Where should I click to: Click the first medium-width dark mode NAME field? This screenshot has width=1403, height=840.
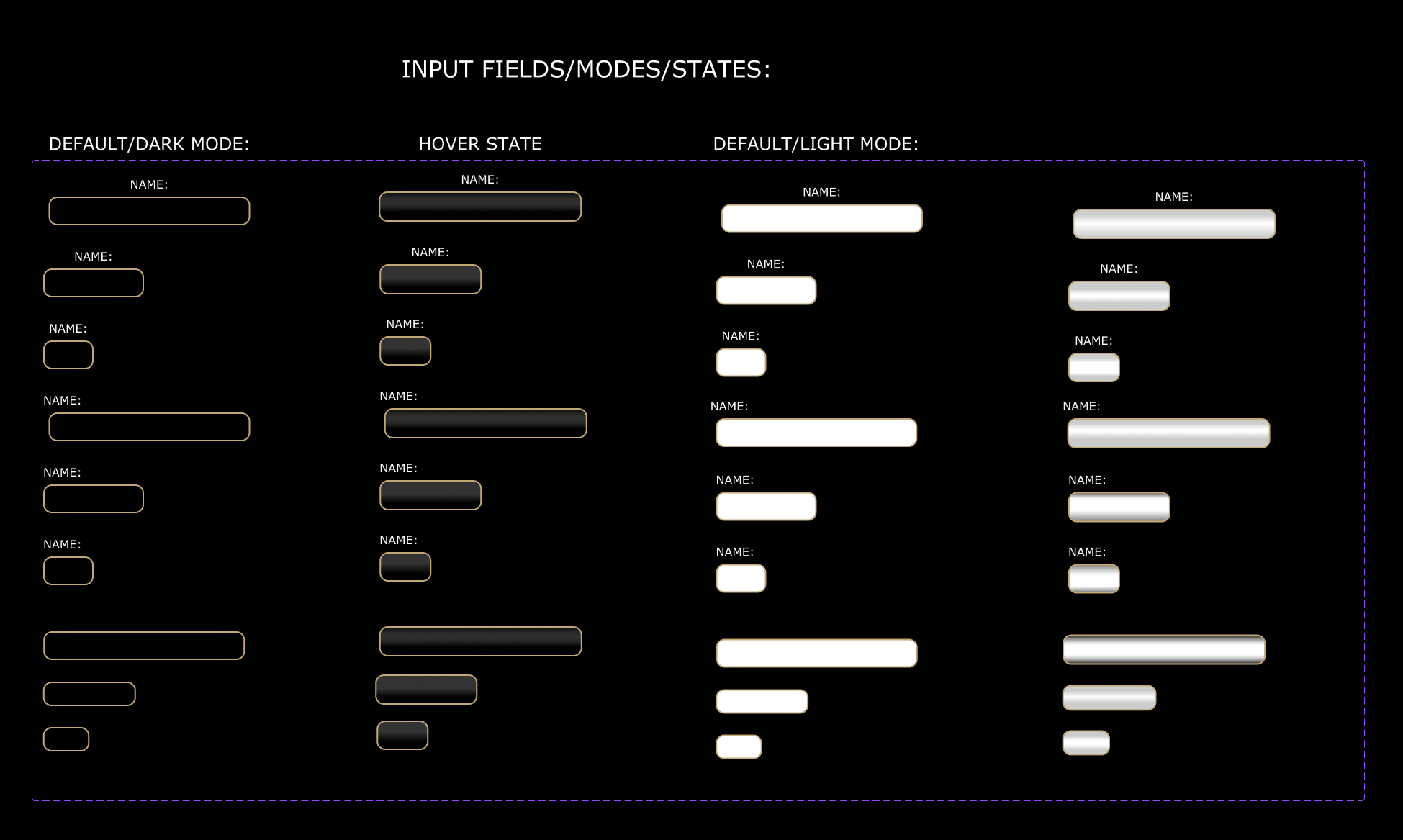(x=94, y=283)
